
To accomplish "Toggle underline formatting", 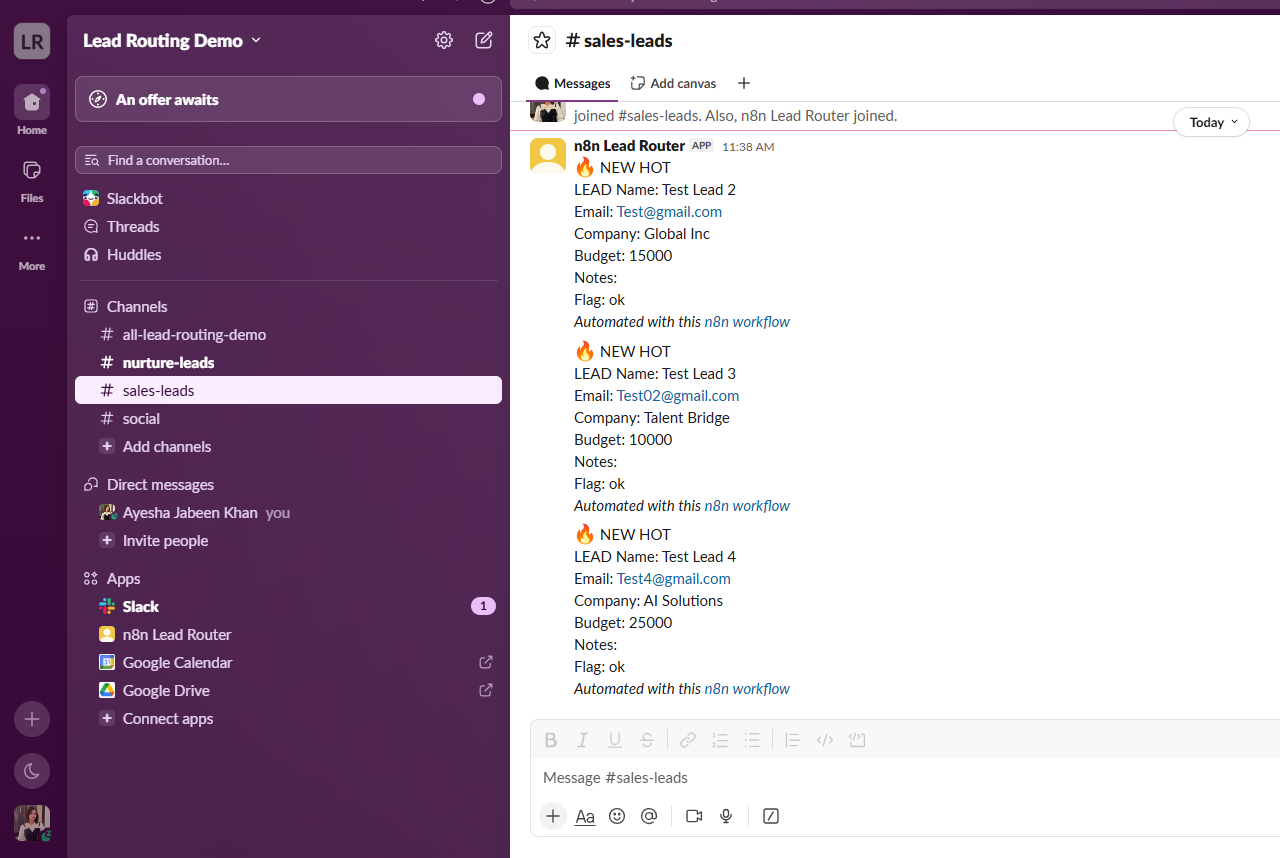I will point(615,740).
